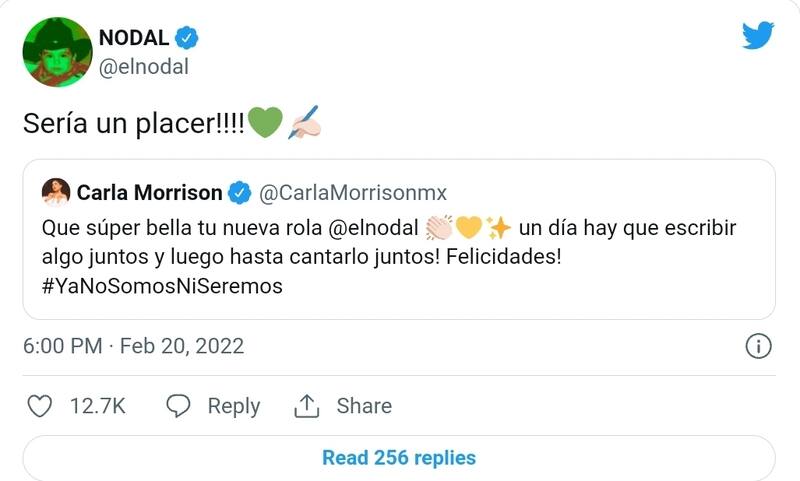
Task: Open the @CarlaMorrisonmx handle
Action: pos(353,191)
